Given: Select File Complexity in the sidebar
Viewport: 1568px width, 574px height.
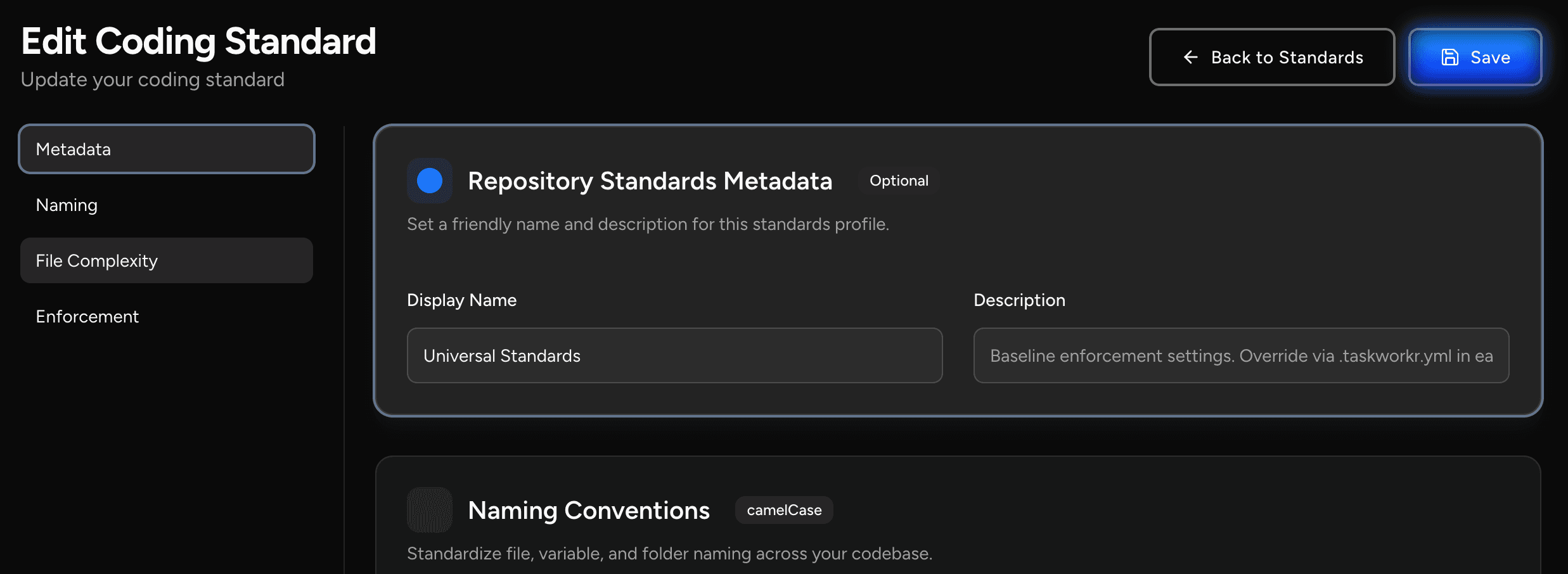Looking at the screenshot, I should (166, 261).
